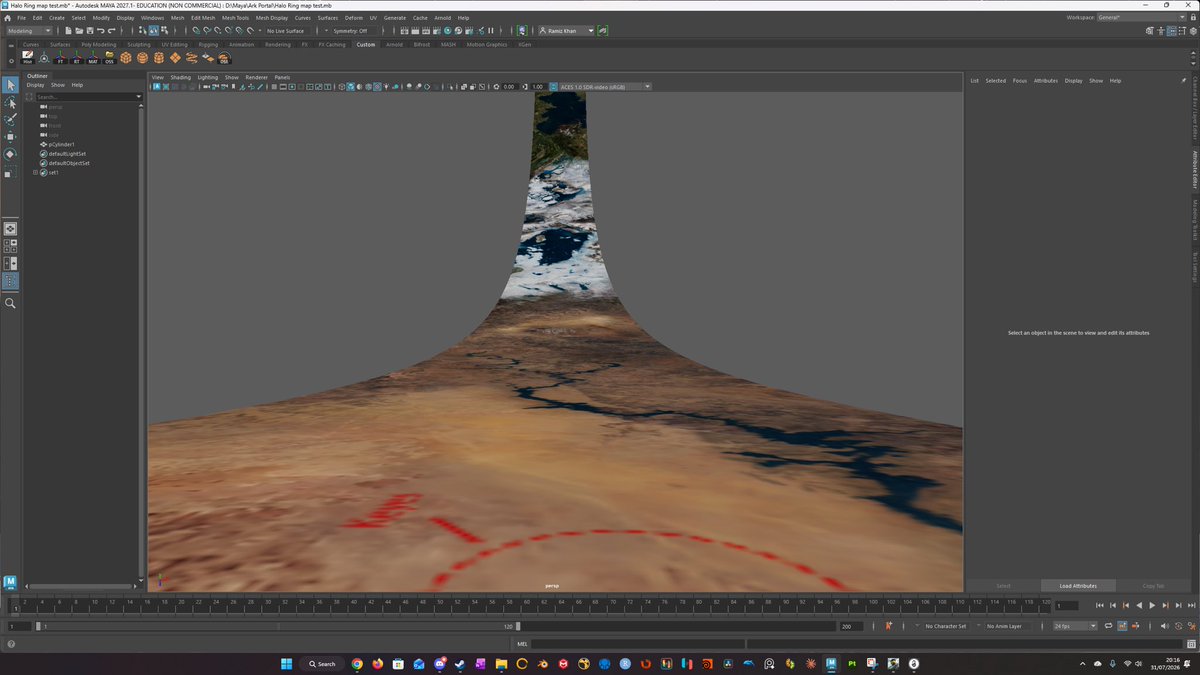Open the viewport Shading menu
The image size is (1200, 675).
click(x=180, y=77)
